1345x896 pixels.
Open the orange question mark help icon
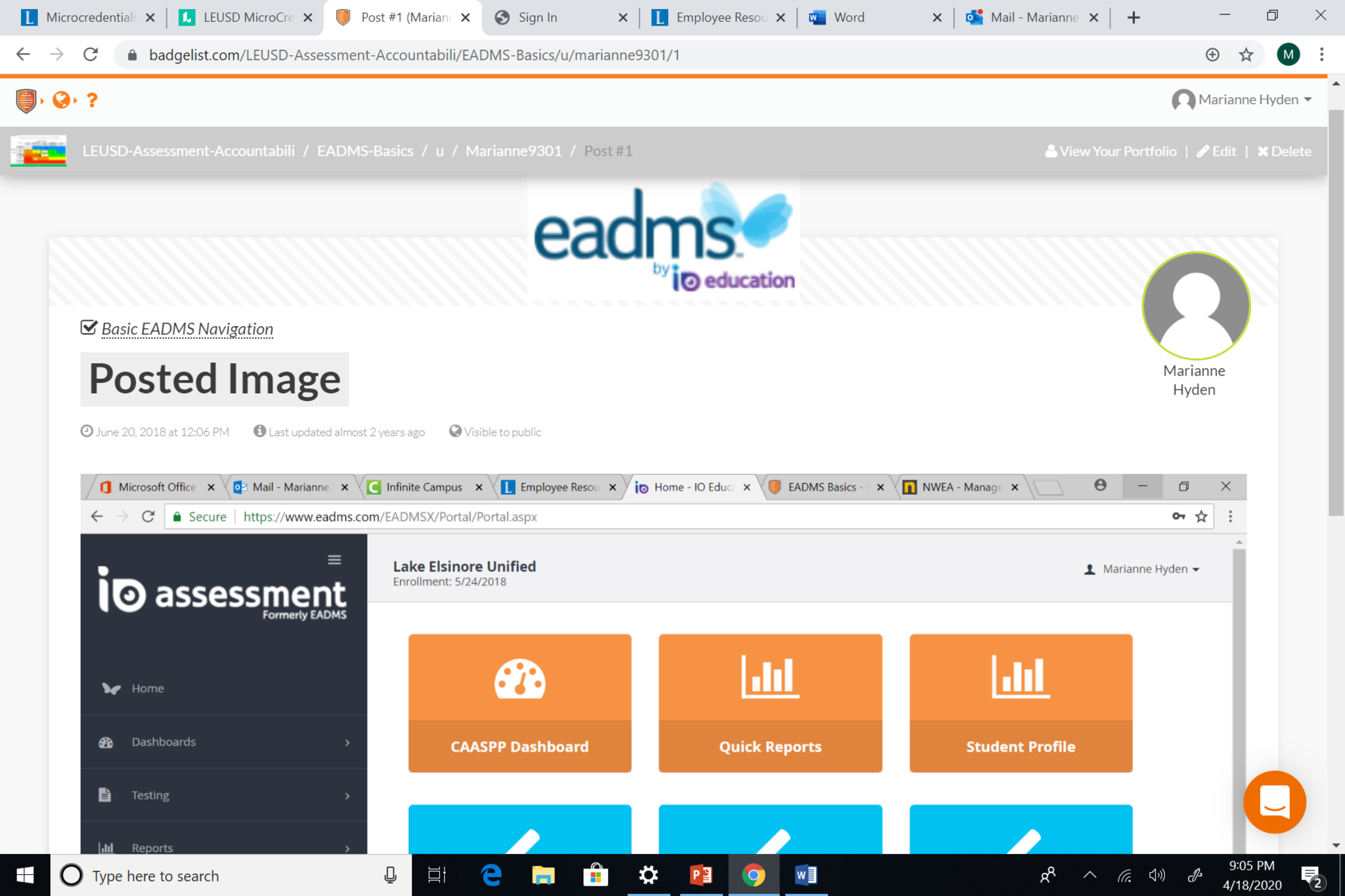93,100
